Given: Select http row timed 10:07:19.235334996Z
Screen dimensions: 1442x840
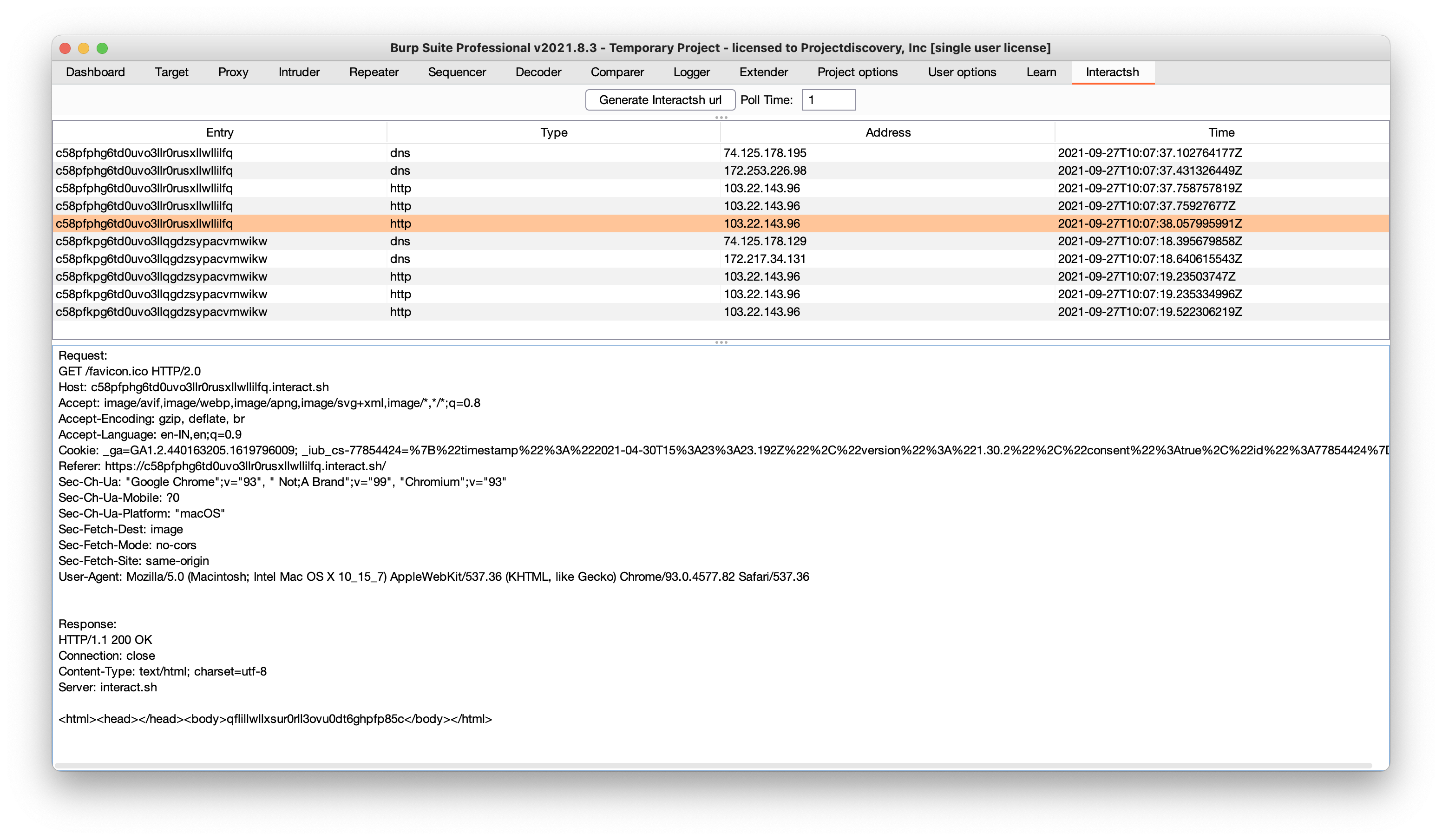Looking at the screenshot, I should [721, 295].
